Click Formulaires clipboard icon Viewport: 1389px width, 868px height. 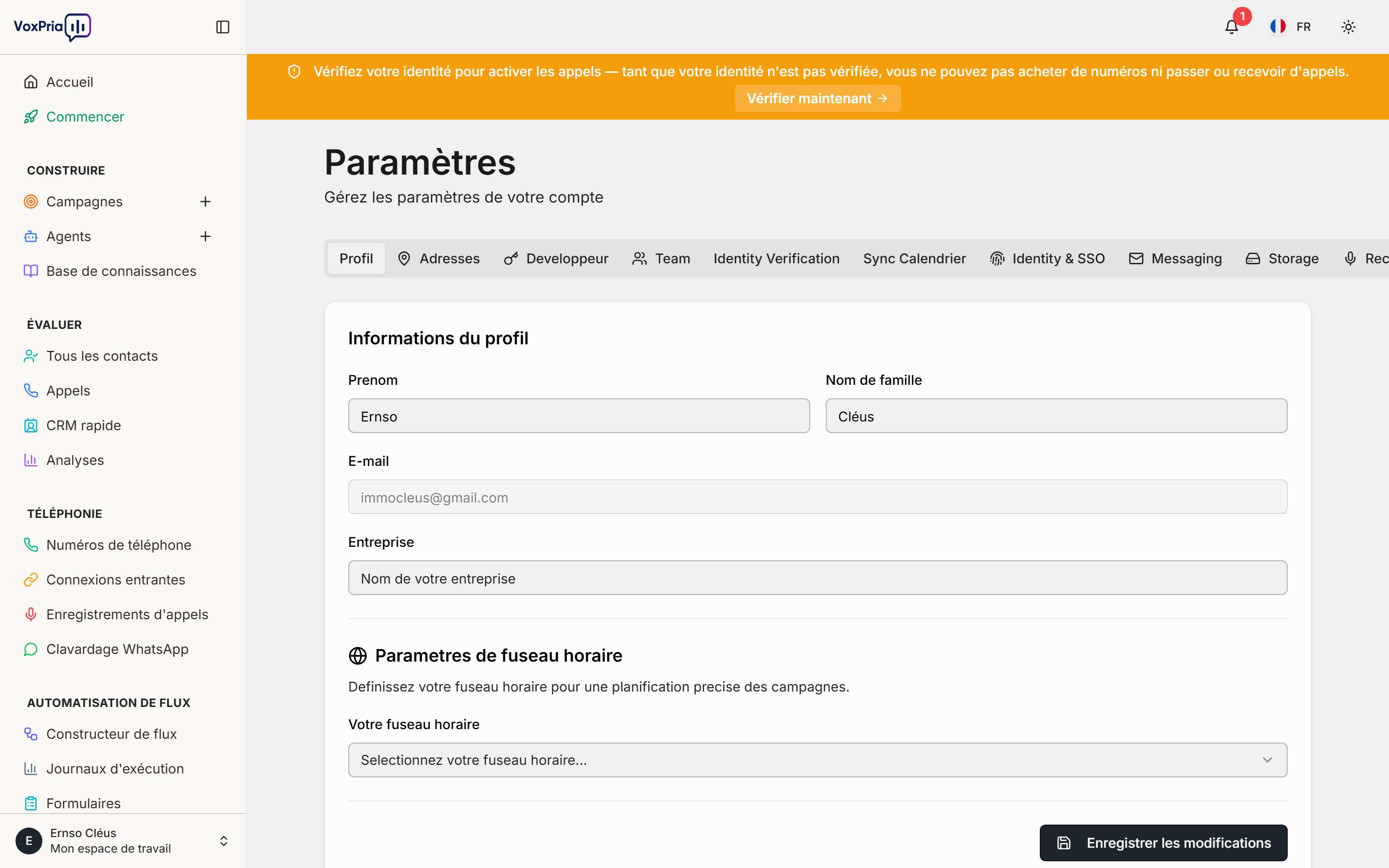pyautogui.click(x=31, y=804)
